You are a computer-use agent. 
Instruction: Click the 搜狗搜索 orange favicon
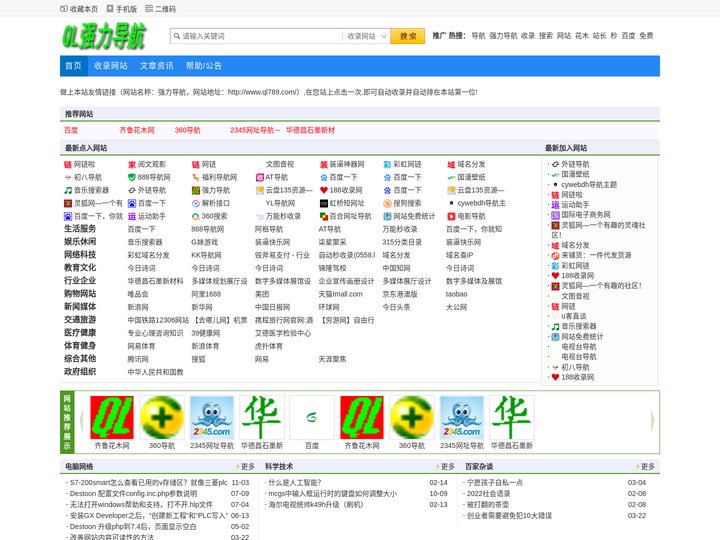387,203
